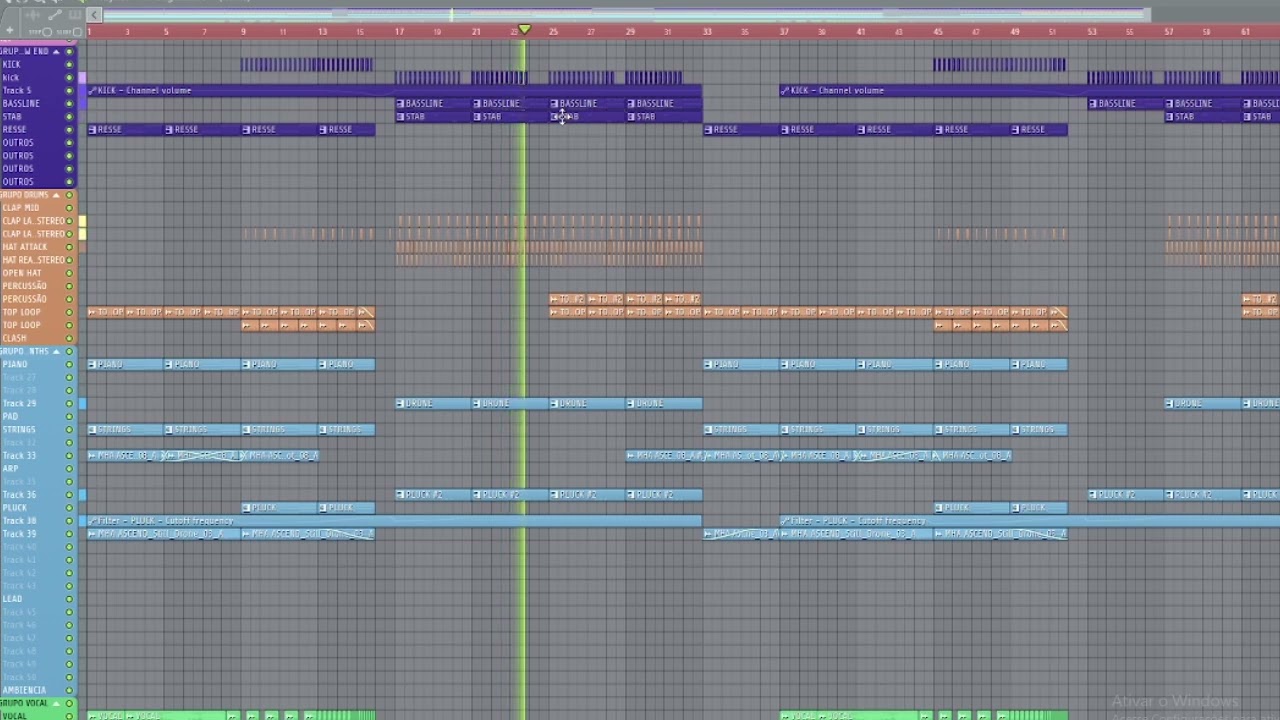Click the song overview strip at the top
Screen dimensions: 1280x720
[x=625, y=15]
